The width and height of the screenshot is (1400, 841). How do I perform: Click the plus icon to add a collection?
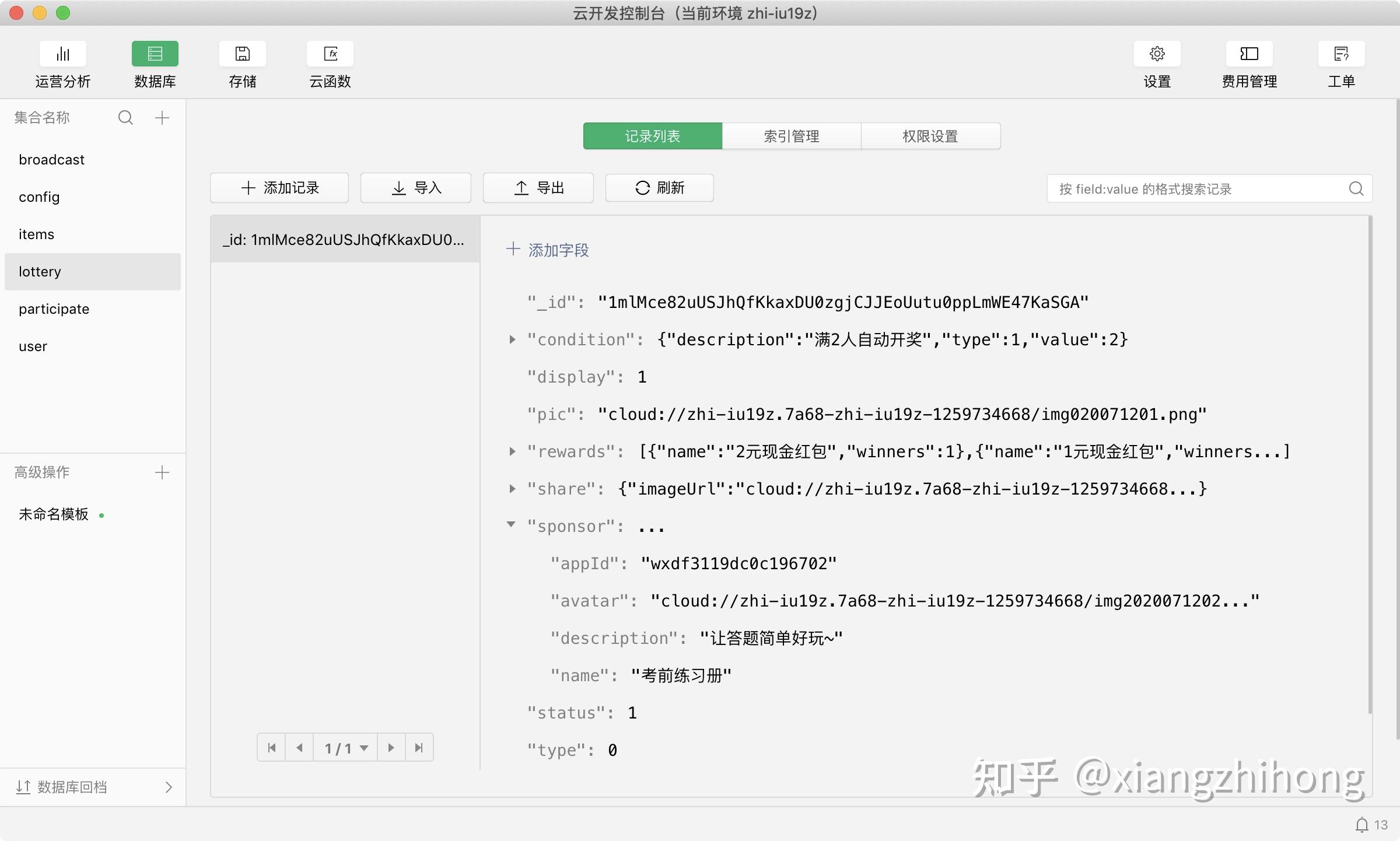(162, 118)
